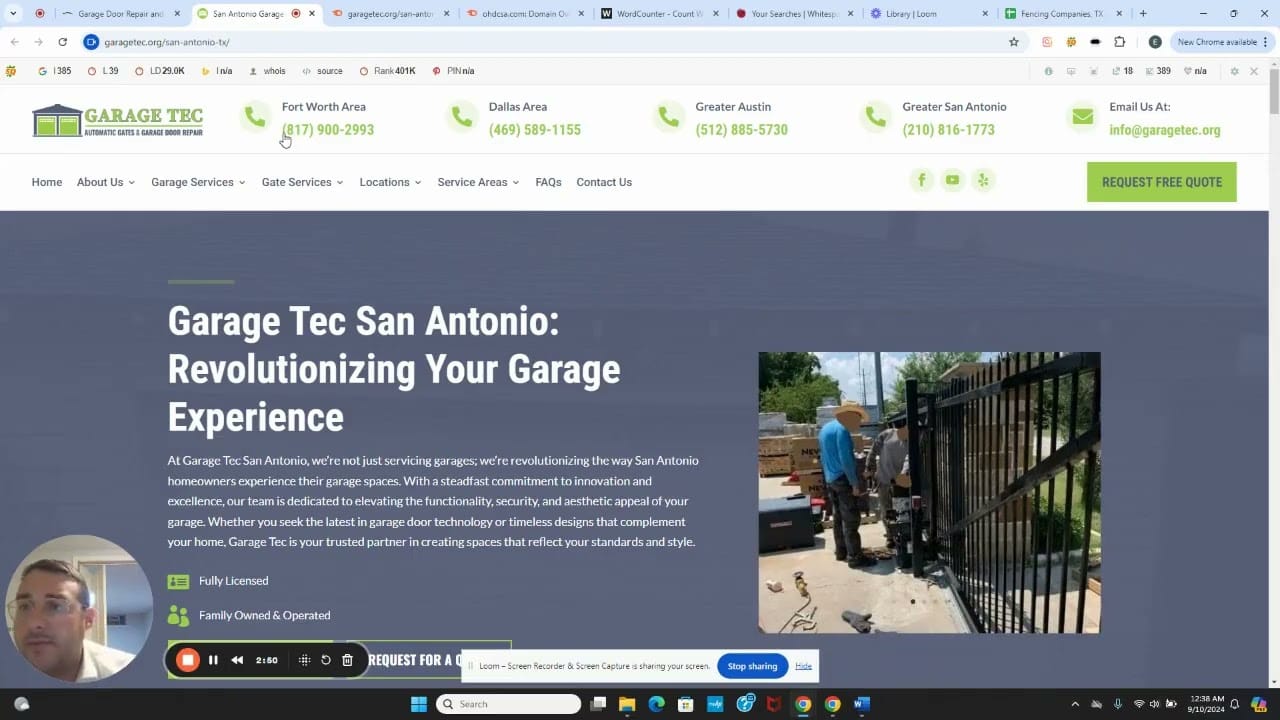Open Garage Tec Facebook page icon
The width and height of the screenshot is (1280, 720).
921,180
